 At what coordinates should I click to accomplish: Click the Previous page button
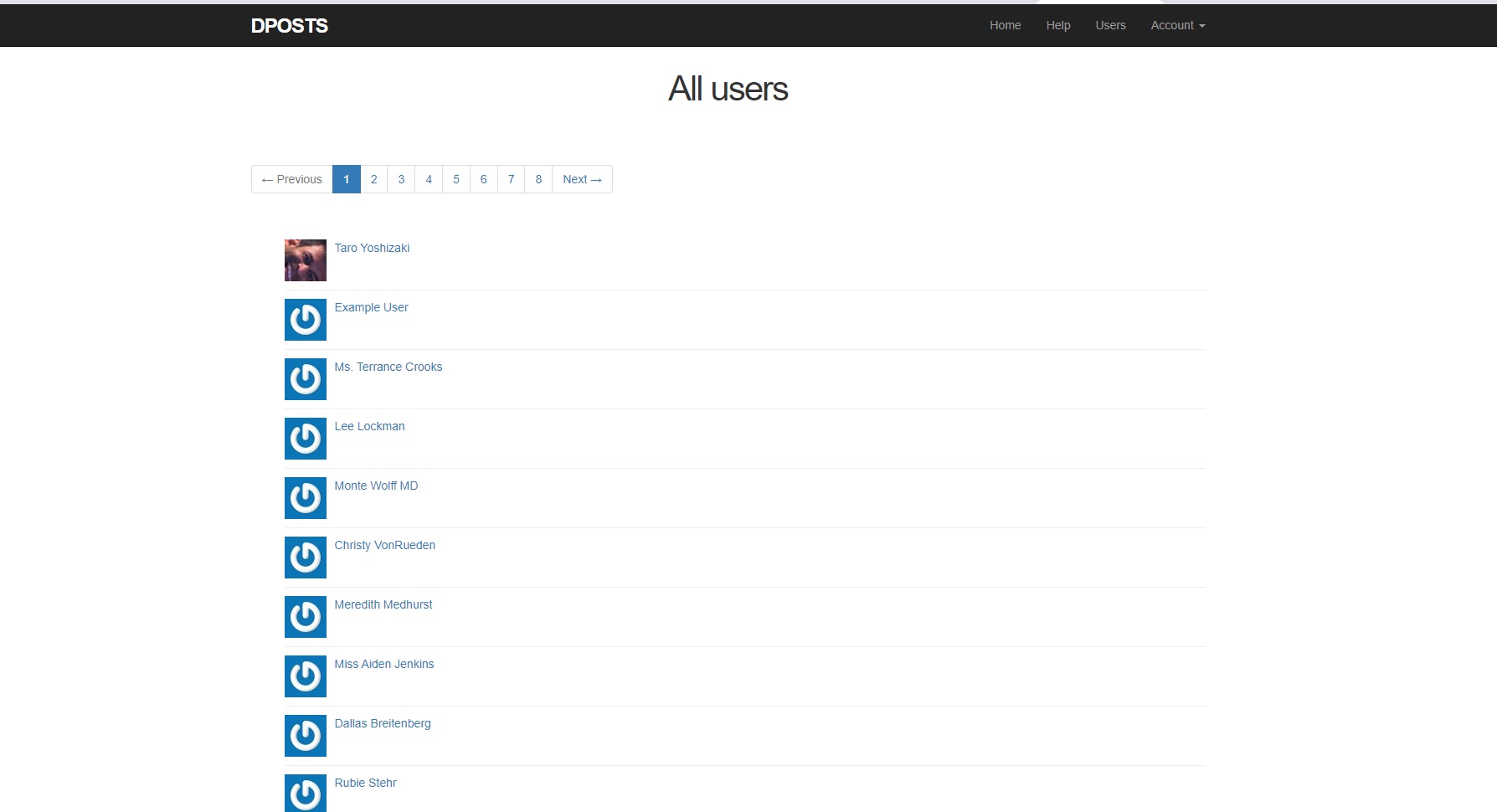291,179
